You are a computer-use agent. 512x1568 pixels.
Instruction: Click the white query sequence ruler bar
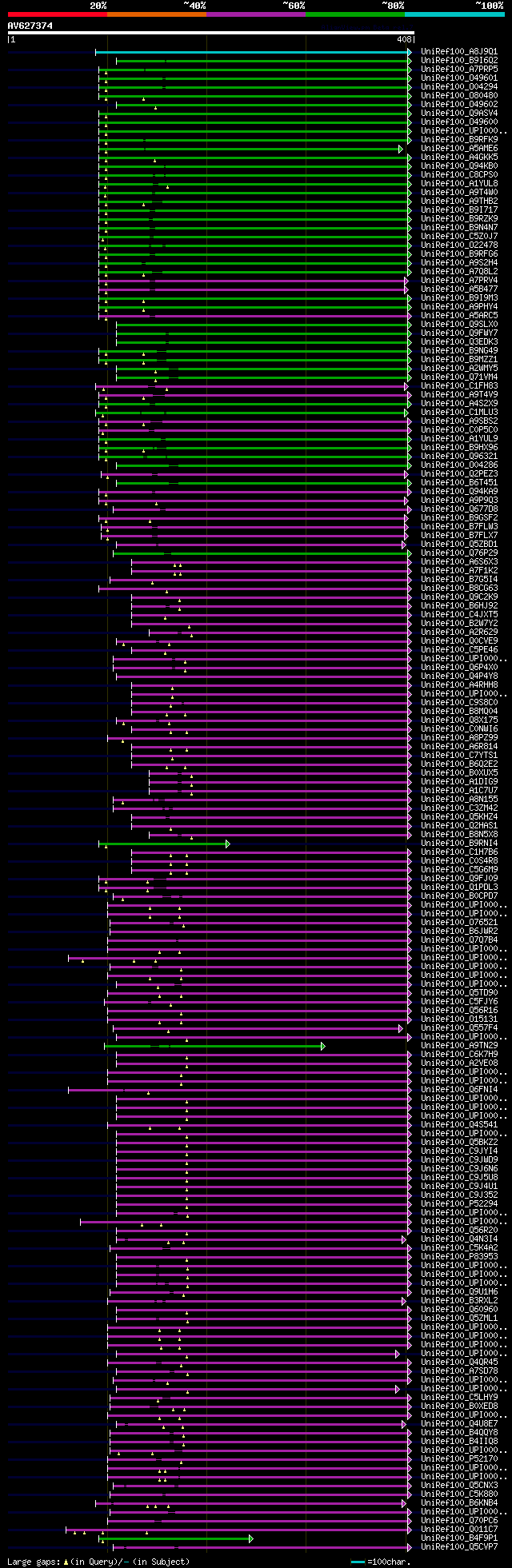click(x=210, y=33)
